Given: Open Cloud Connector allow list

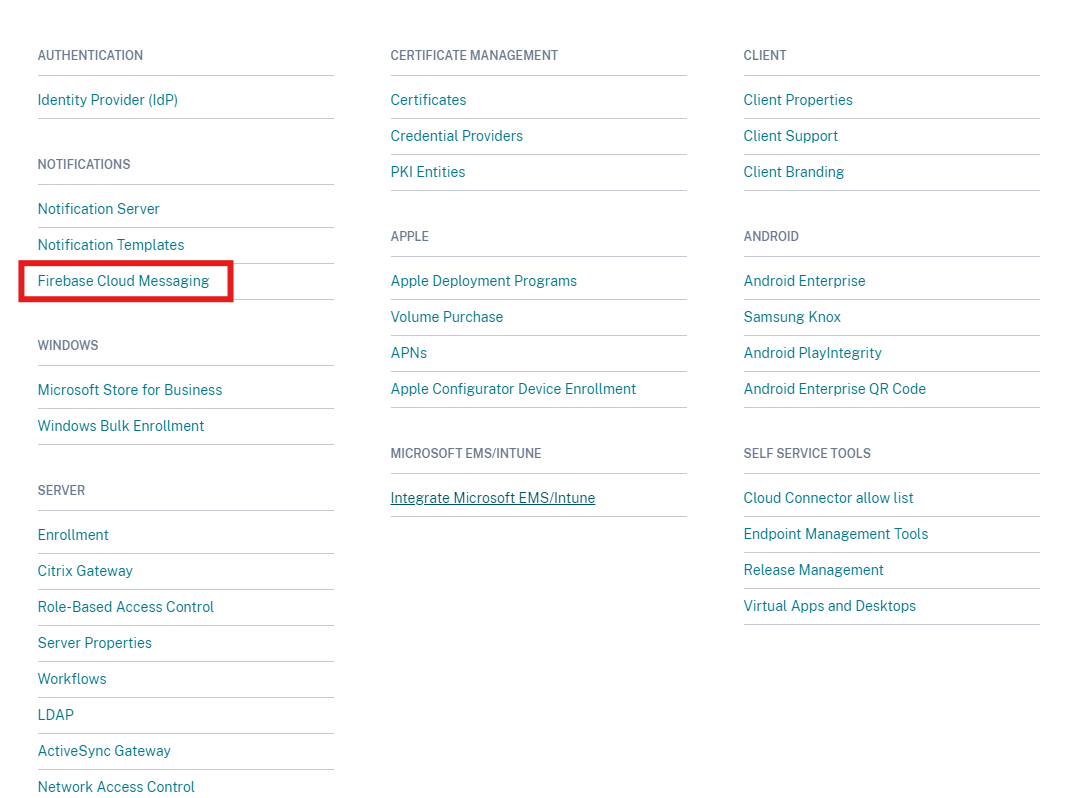Looking at the screenshot, I should [x=828, y=498].
